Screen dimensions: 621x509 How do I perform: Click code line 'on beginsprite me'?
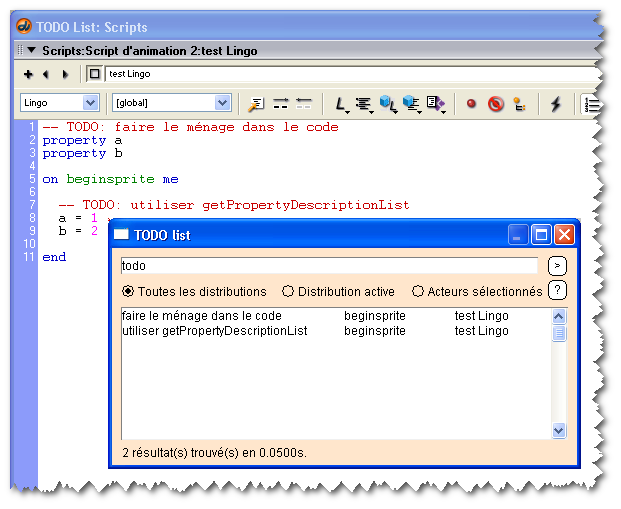(x=110, y=179)
